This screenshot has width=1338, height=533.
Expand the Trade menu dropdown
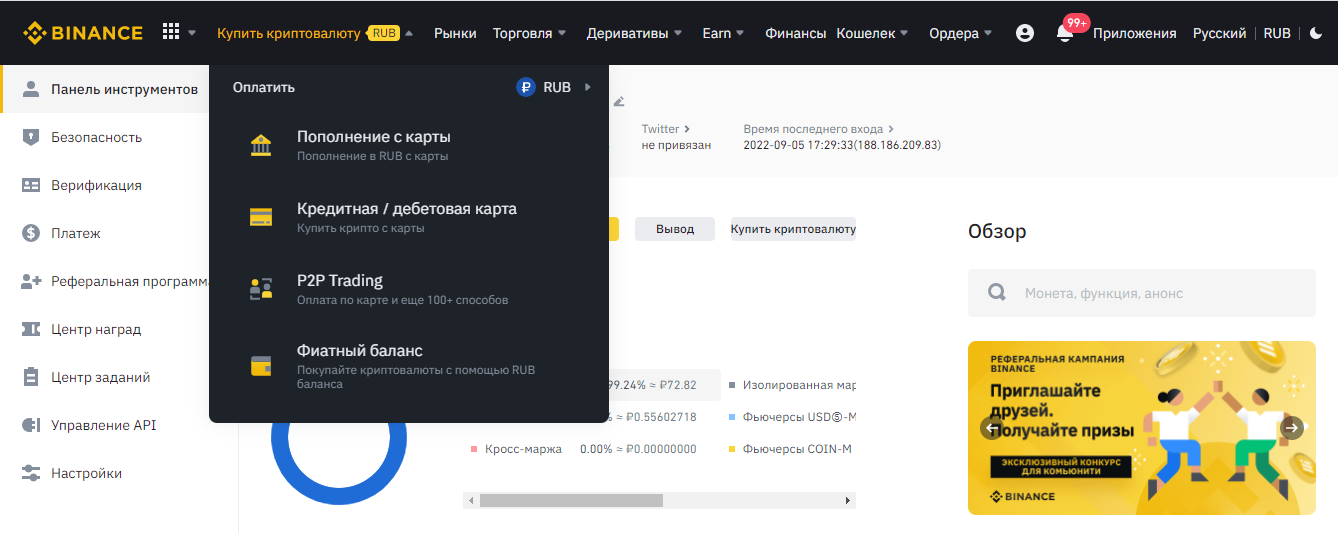(561, 33)
